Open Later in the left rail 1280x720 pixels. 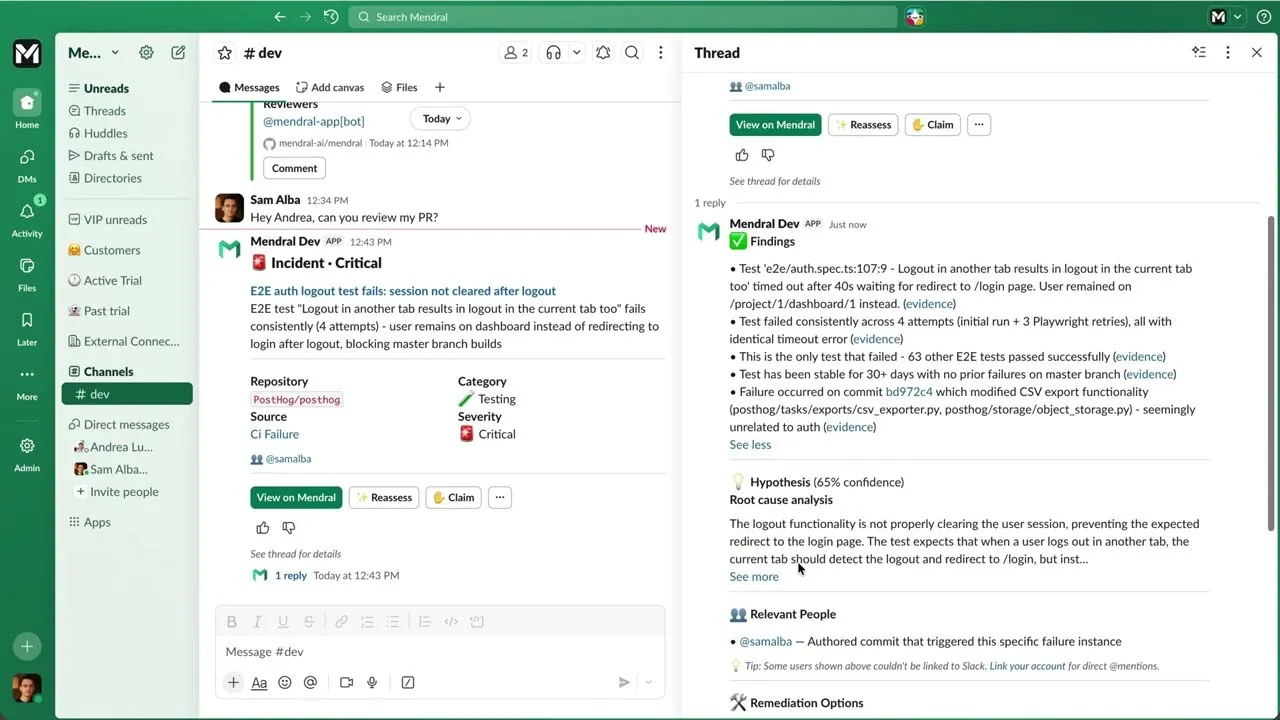point(27,327)
